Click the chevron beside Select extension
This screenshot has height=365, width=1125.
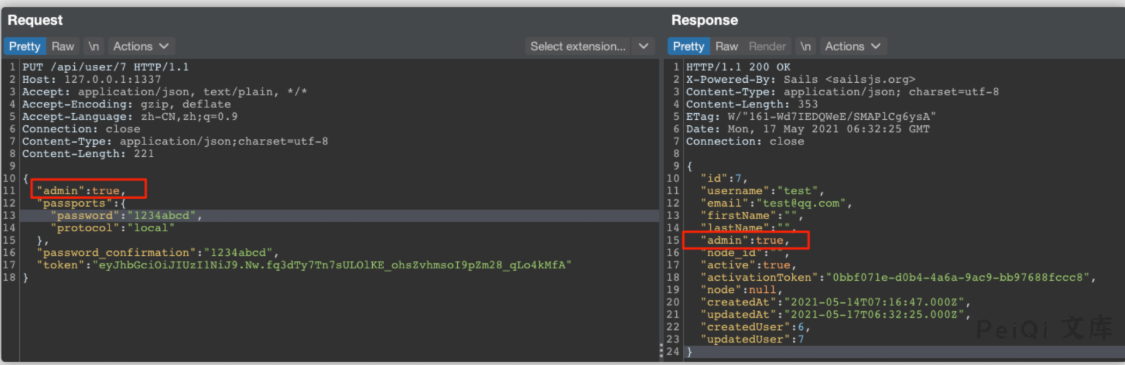[643, 46]
